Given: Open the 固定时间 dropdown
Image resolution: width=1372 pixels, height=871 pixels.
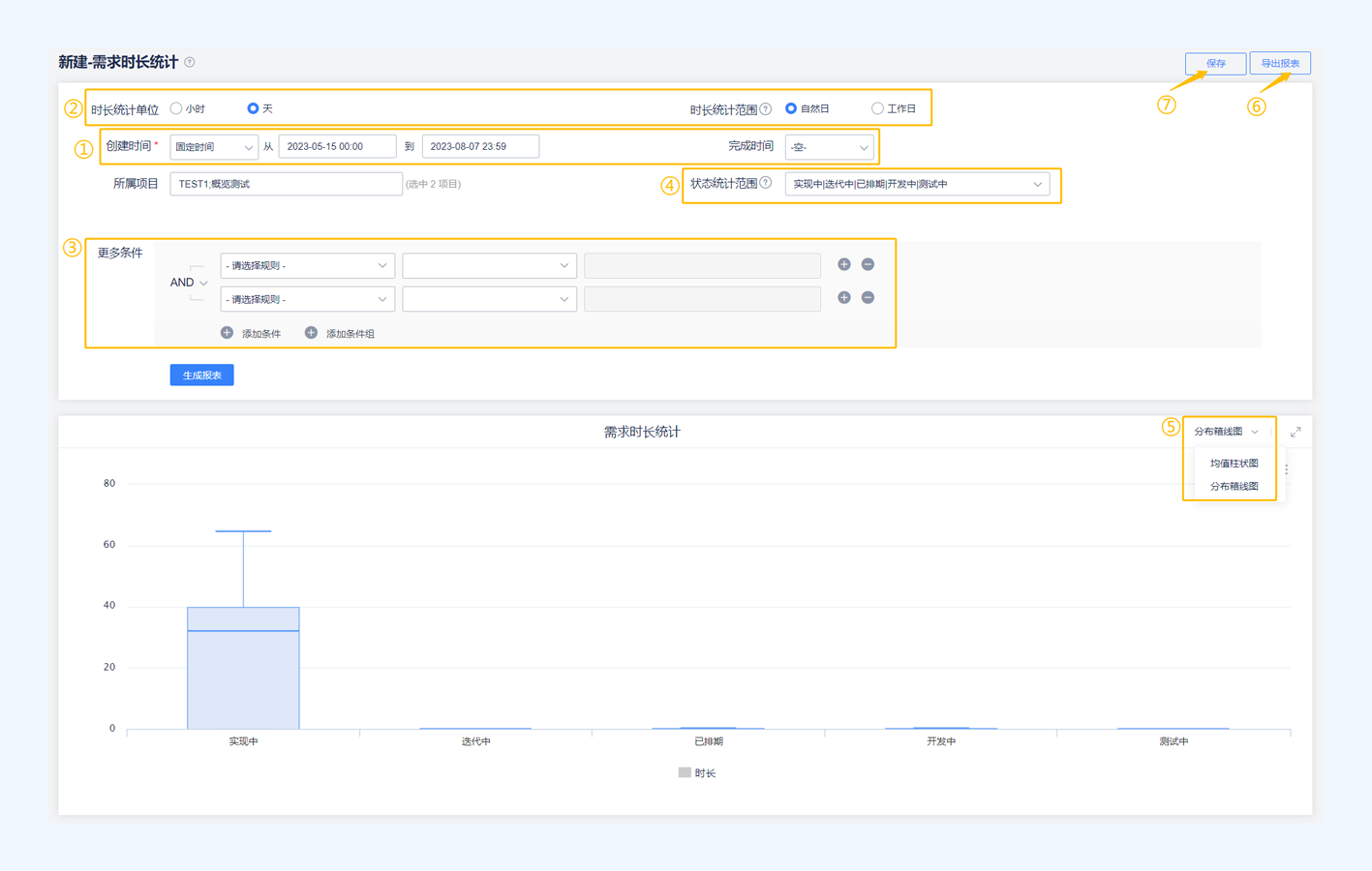Looking at the screenshot, I should 214,146.
